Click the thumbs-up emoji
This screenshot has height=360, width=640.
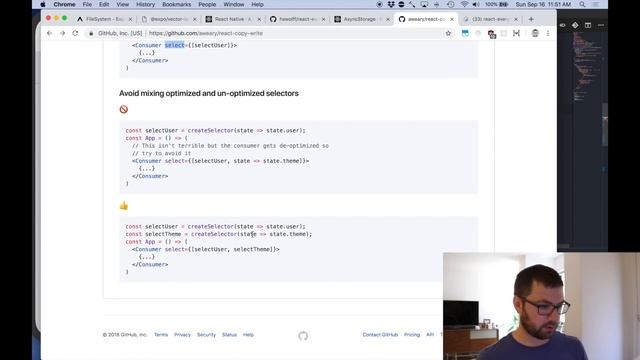click(124, 205)
